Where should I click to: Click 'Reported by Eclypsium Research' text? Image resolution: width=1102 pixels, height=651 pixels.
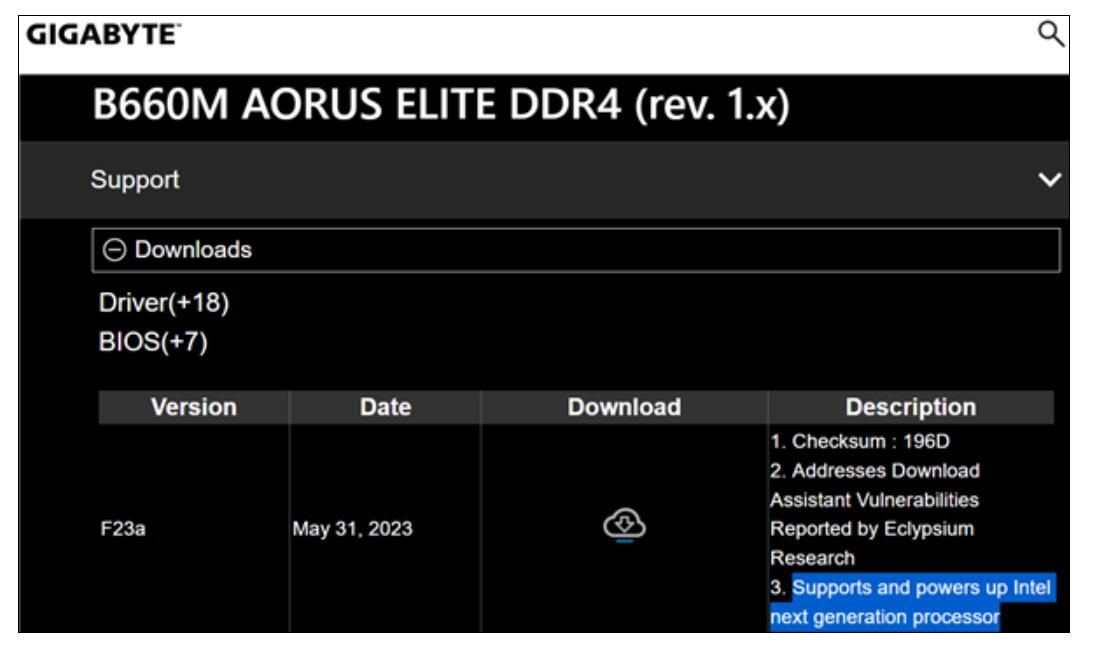pos(872,543)
